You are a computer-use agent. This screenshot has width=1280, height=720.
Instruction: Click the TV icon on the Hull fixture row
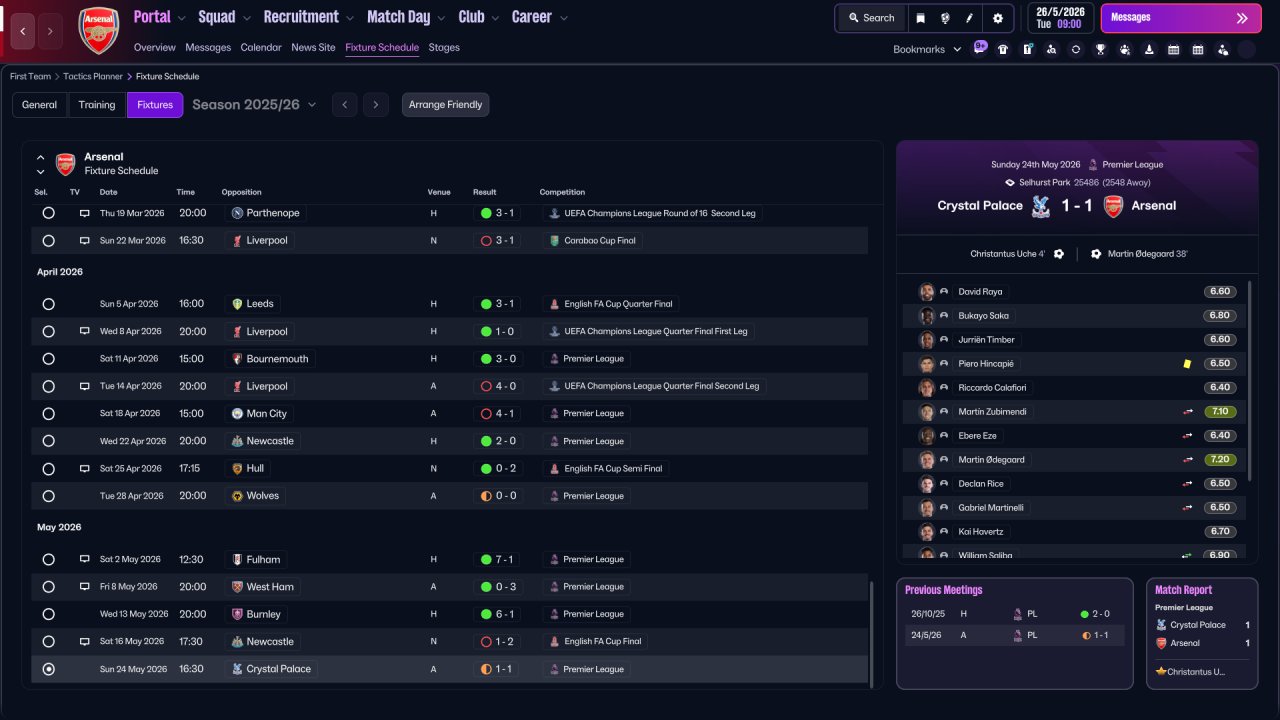[x=85, y=469]
